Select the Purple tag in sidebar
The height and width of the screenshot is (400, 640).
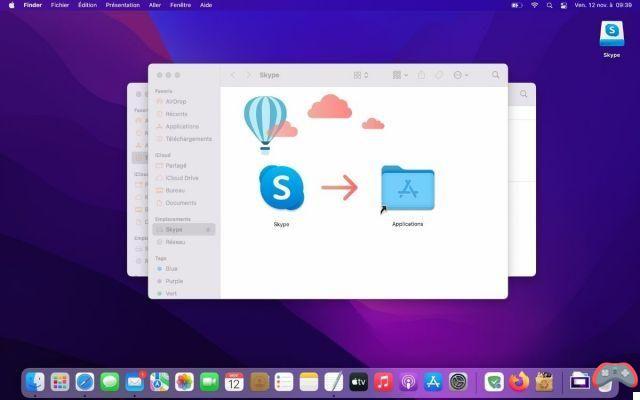pos(174,281)
